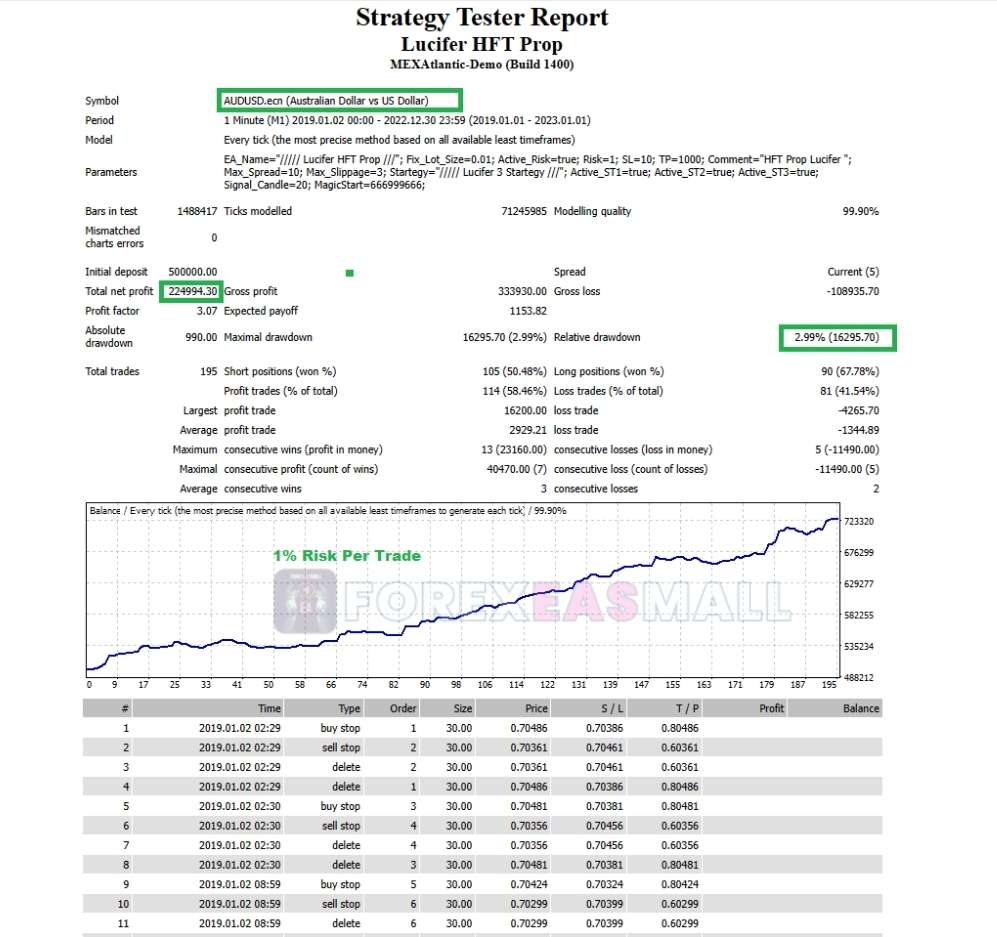Click the watermark logo icon in chart
The height and width of the screenshot is (937, 997).
pyautogui.click(x=305, y=601)
